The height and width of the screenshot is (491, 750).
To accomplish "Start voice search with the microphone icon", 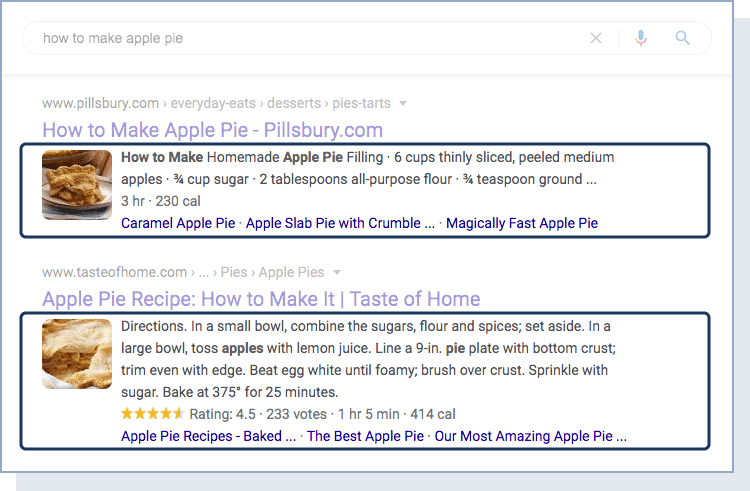I will click(641, 38).
